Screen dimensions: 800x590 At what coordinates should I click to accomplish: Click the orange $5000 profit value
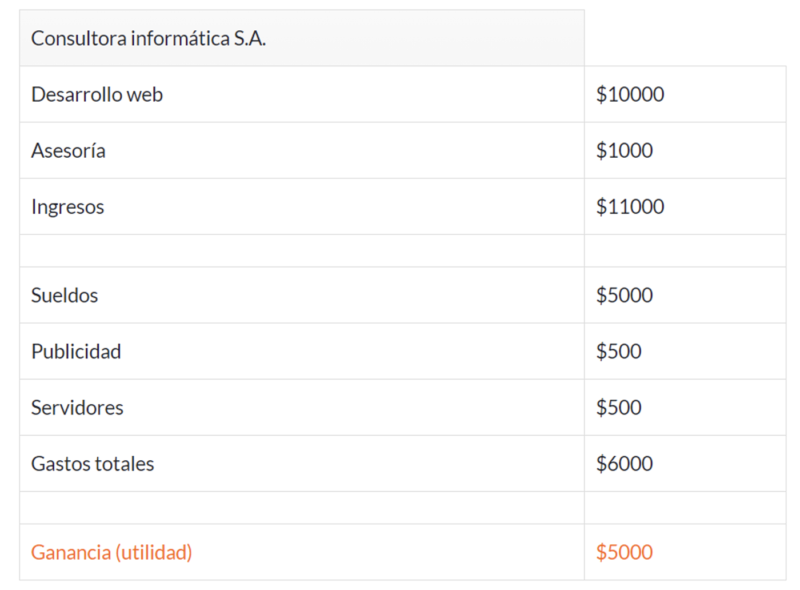coord(624,552)
